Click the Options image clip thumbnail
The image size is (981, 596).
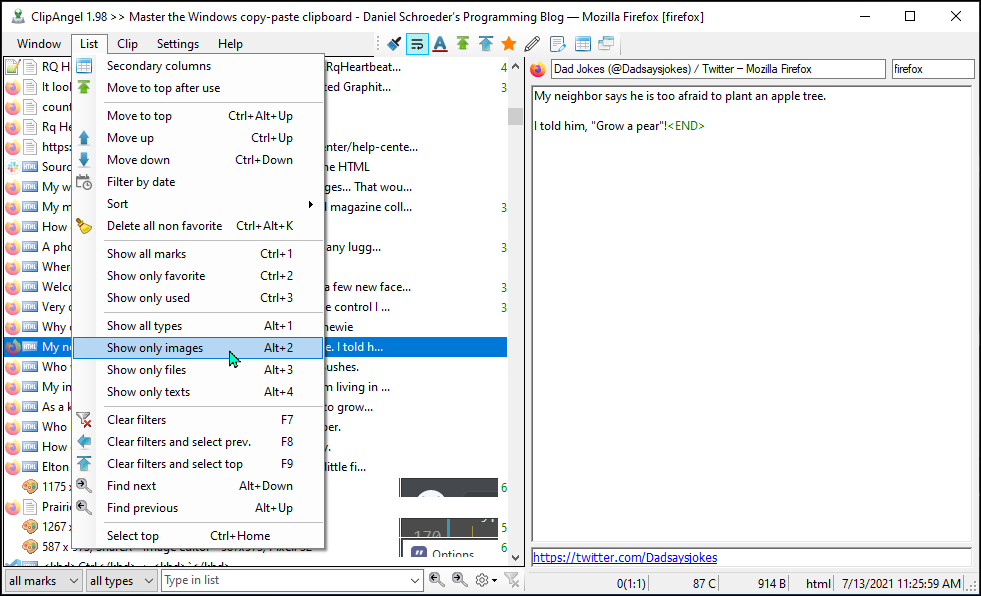click(449, 549)
